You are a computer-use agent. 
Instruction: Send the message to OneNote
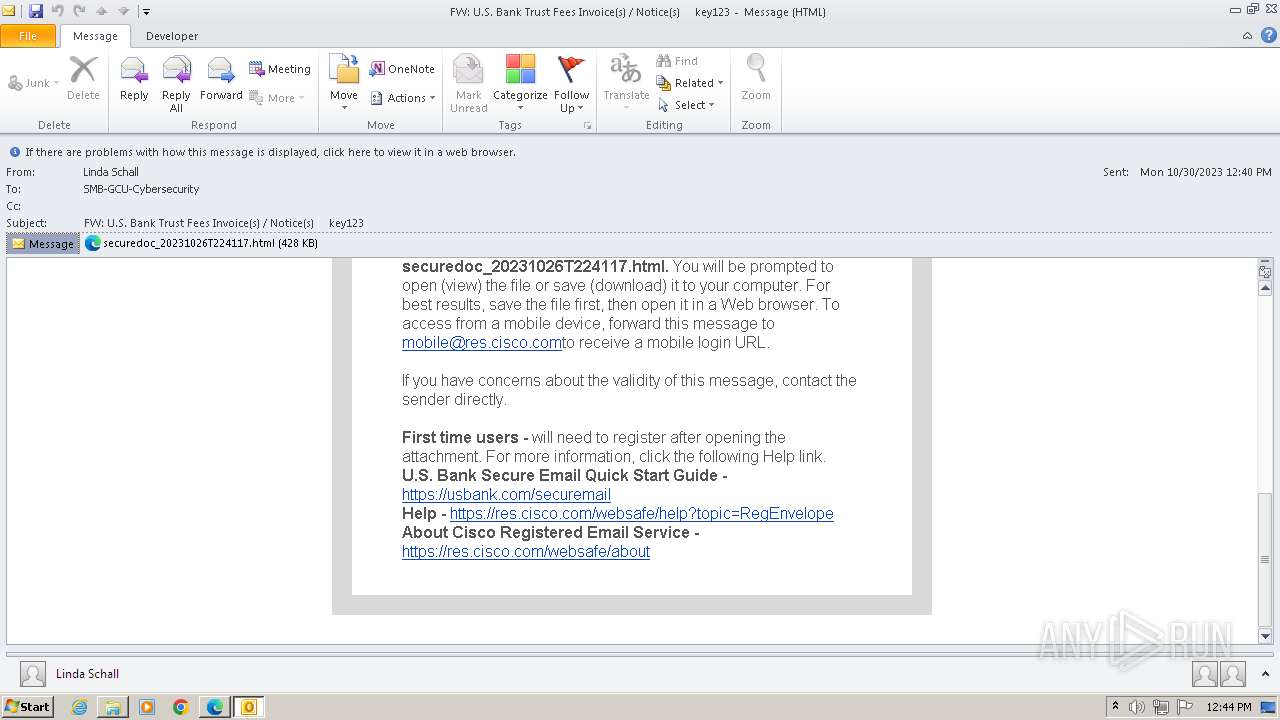pyautogui.click(x=402, y=69)
